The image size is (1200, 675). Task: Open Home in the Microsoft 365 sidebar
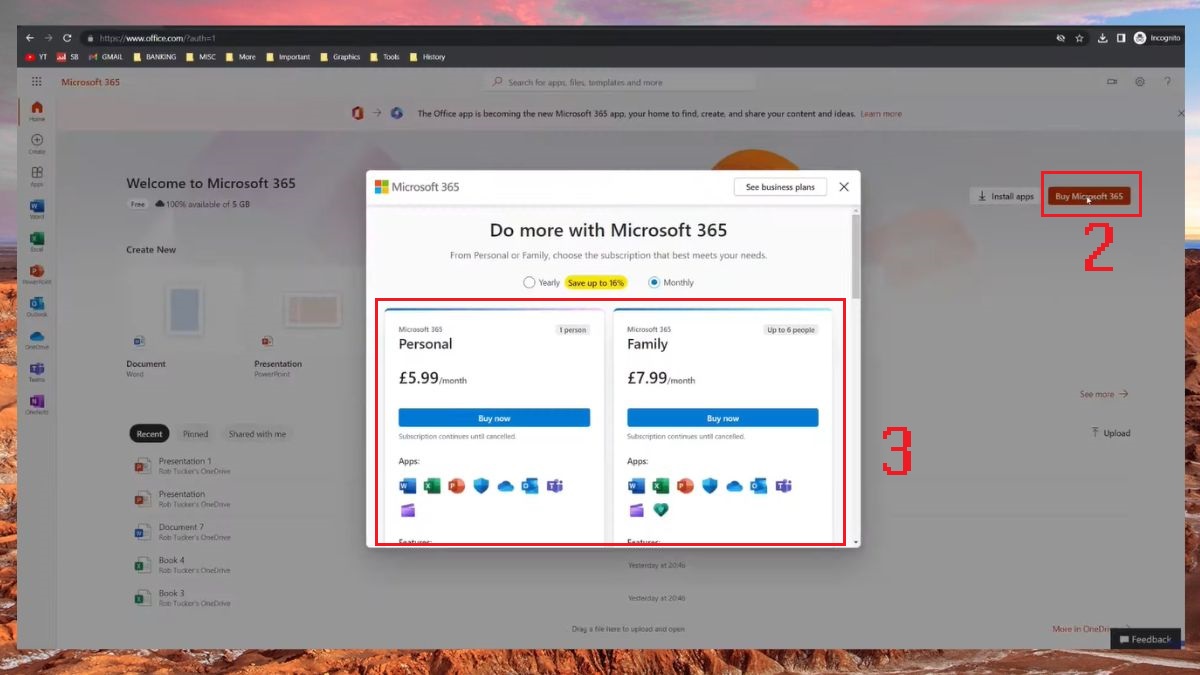[x=37, y=111]
